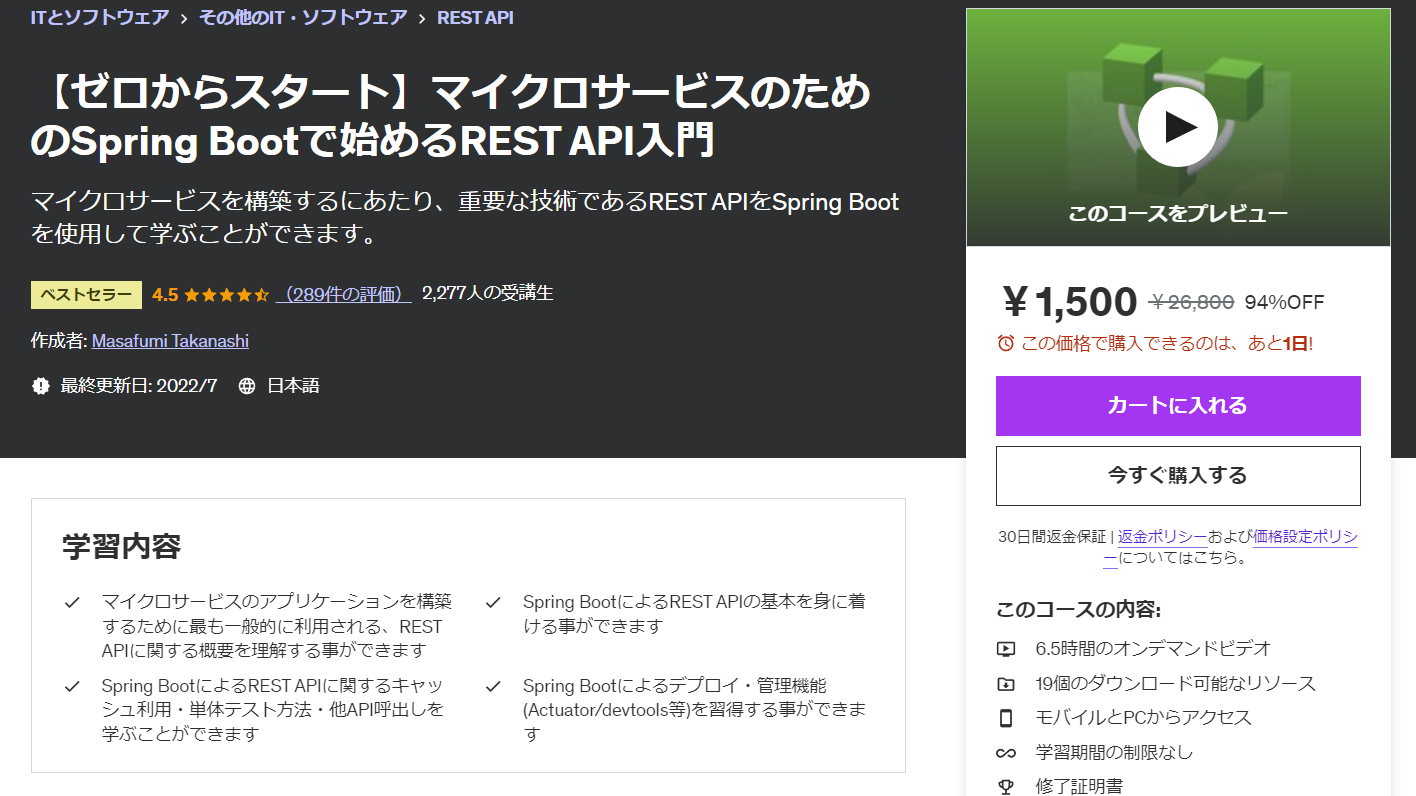Click the 最終更新日: 2022/7 text
The width and height of the screenshot is (1416, 796).
pyautogui.click(x=139, y=385)
